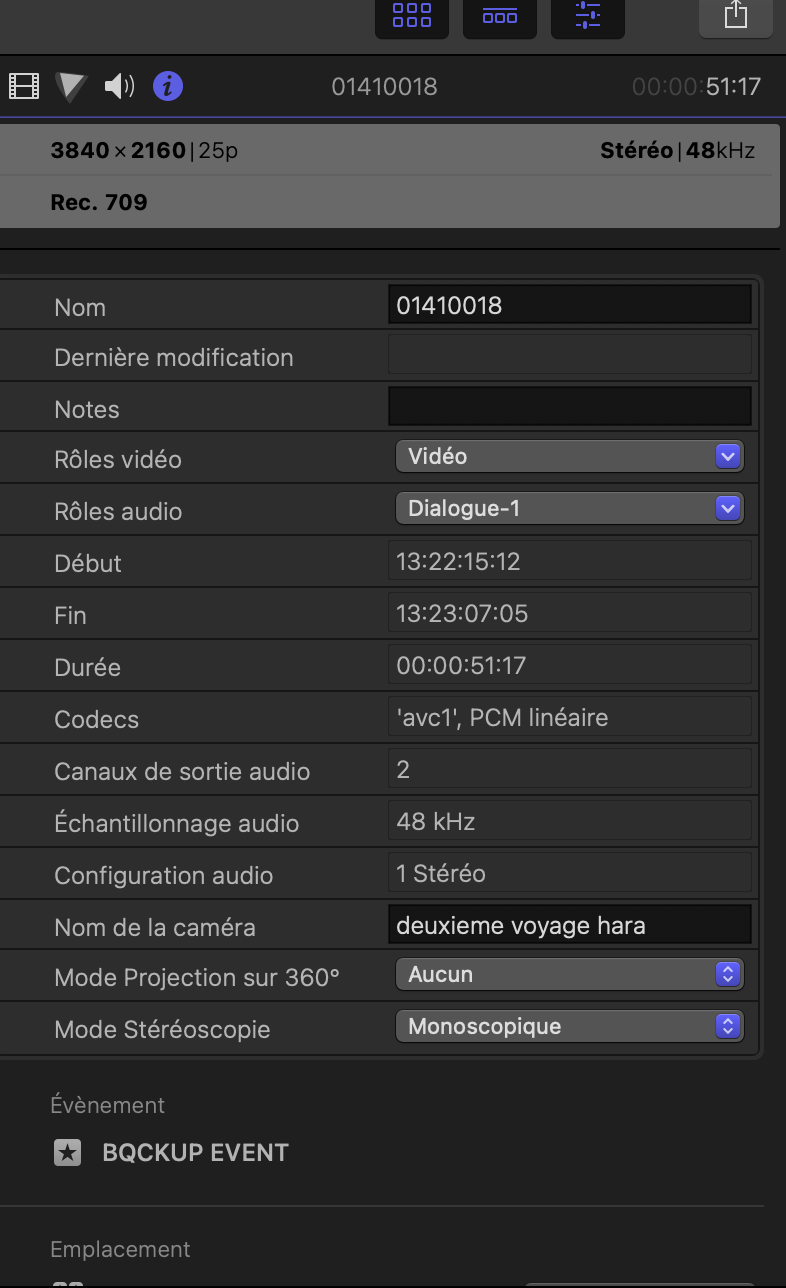Click the star icon beside BQCKUP EVENT
Image resolution: width=786 pixels, height=1288 pixels.
67,1153
